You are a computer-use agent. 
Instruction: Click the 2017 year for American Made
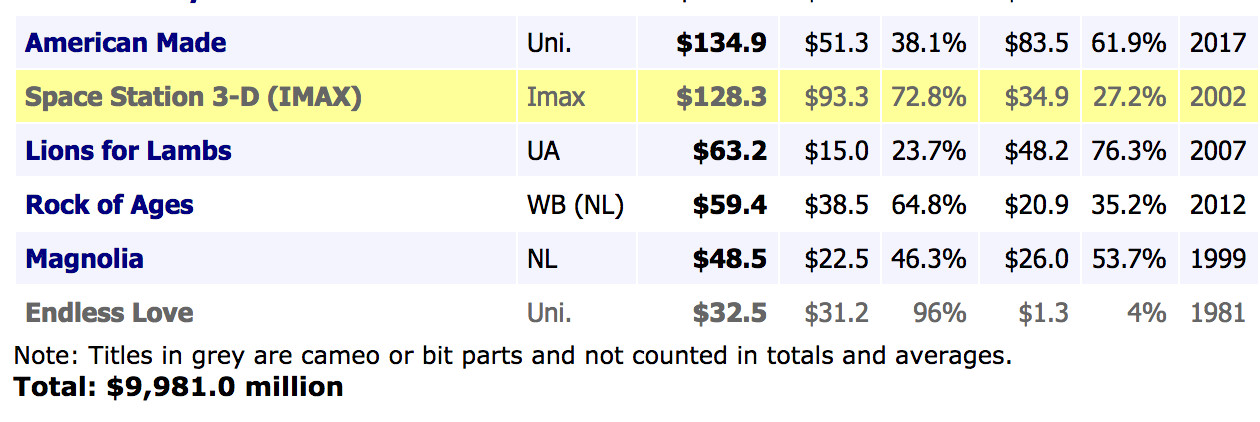[1218, 43]
